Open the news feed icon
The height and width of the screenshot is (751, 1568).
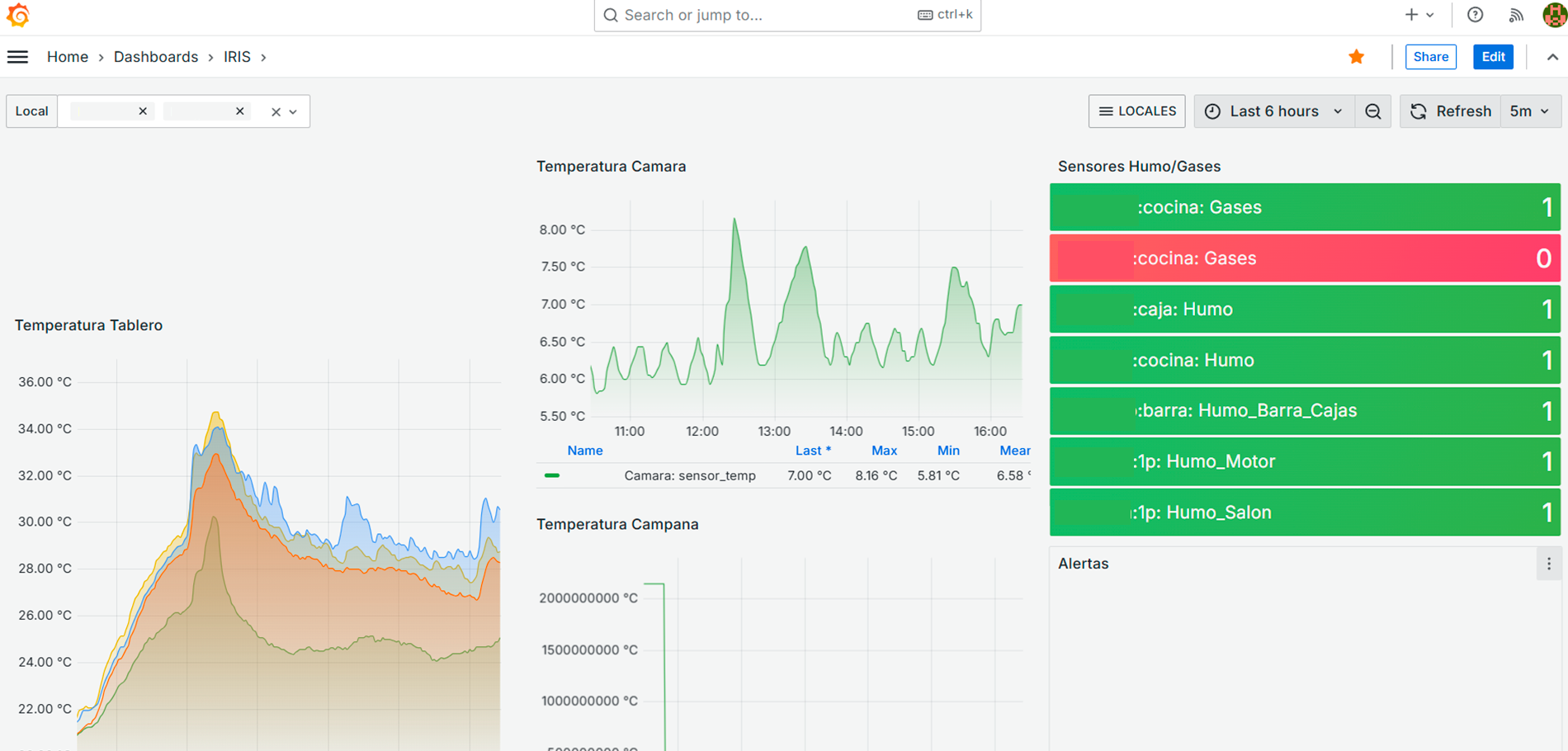(x=1515, y=15)
